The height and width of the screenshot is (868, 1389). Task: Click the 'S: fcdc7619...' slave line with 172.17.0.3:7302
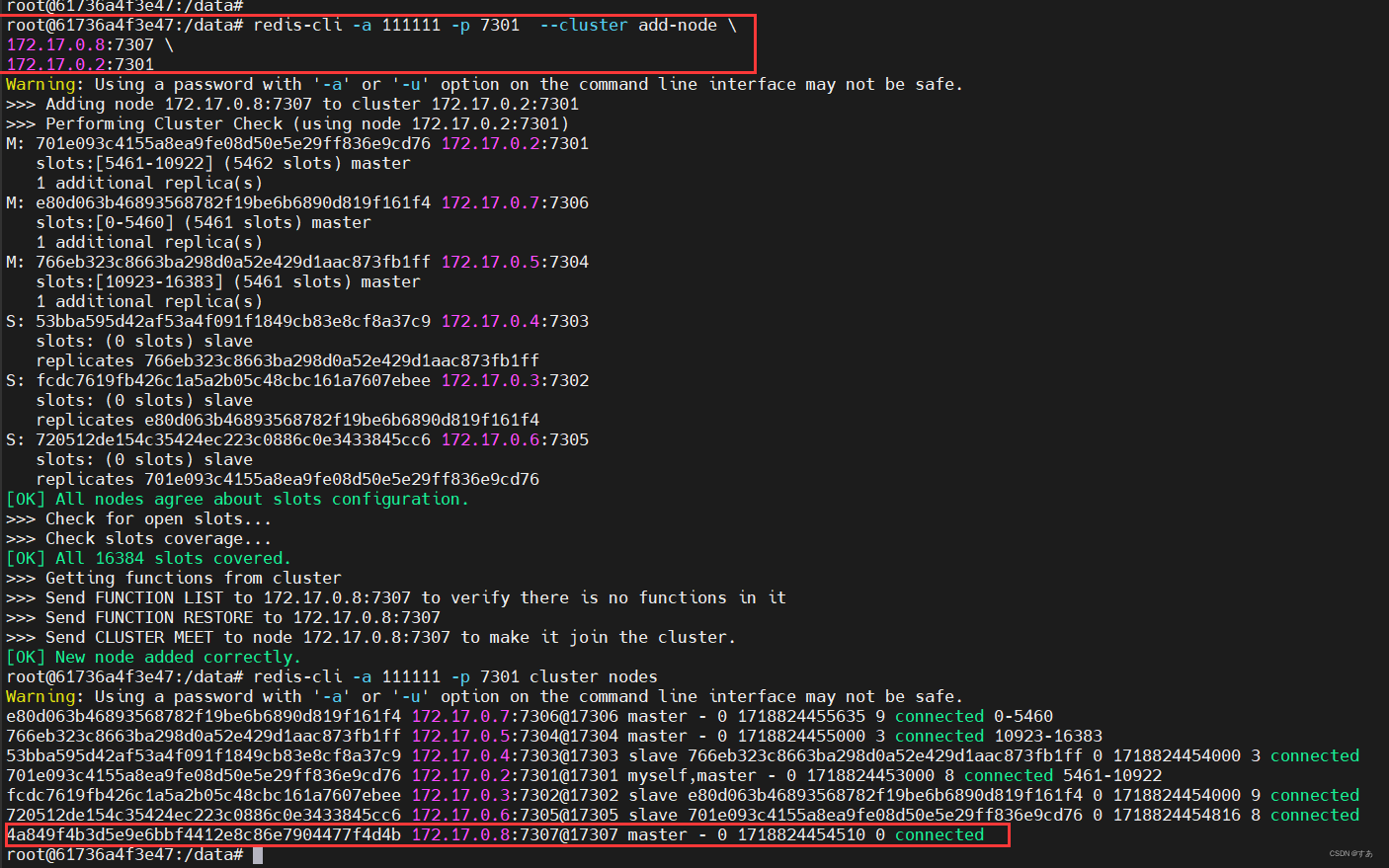click(297, 381)
